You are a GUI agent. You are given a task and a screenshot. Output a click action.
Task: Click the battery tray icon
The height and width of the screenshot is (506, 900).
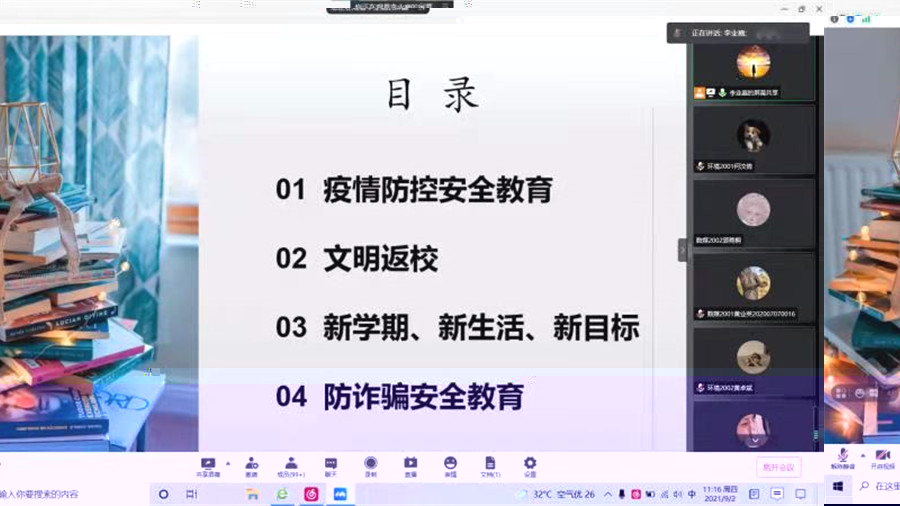tap(650, 494)
